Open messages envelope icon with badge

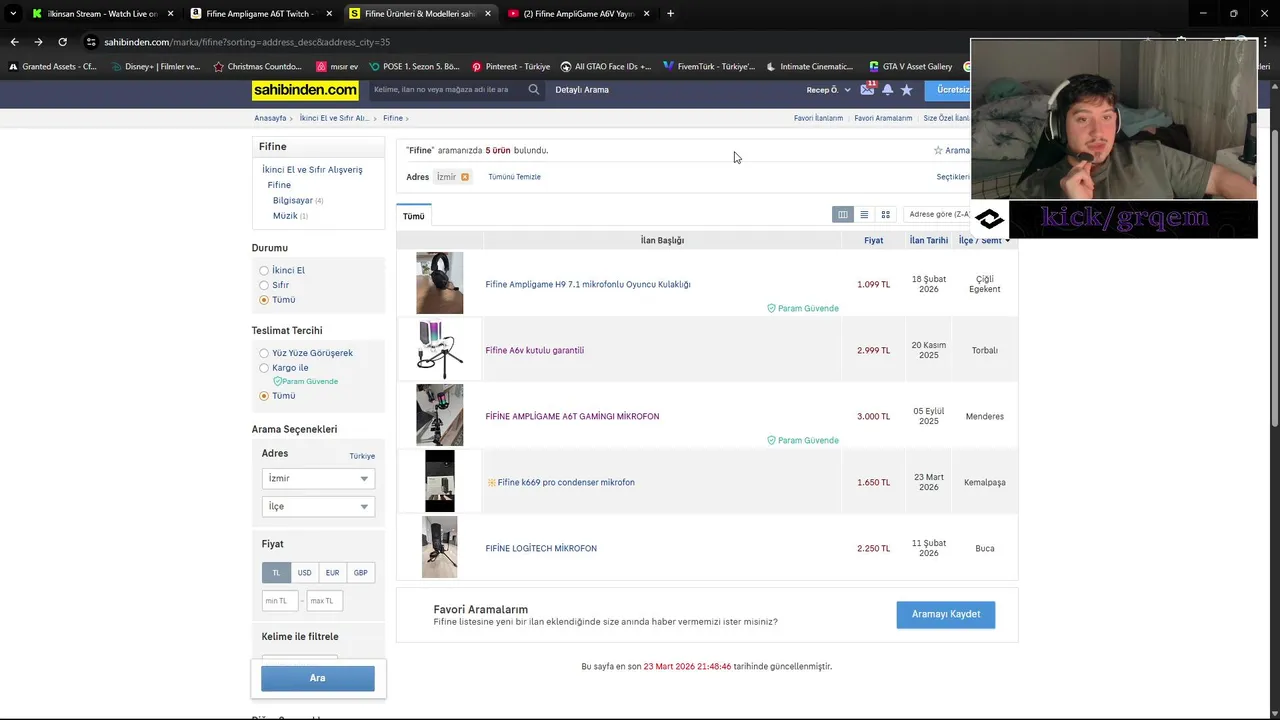point(867,89)
